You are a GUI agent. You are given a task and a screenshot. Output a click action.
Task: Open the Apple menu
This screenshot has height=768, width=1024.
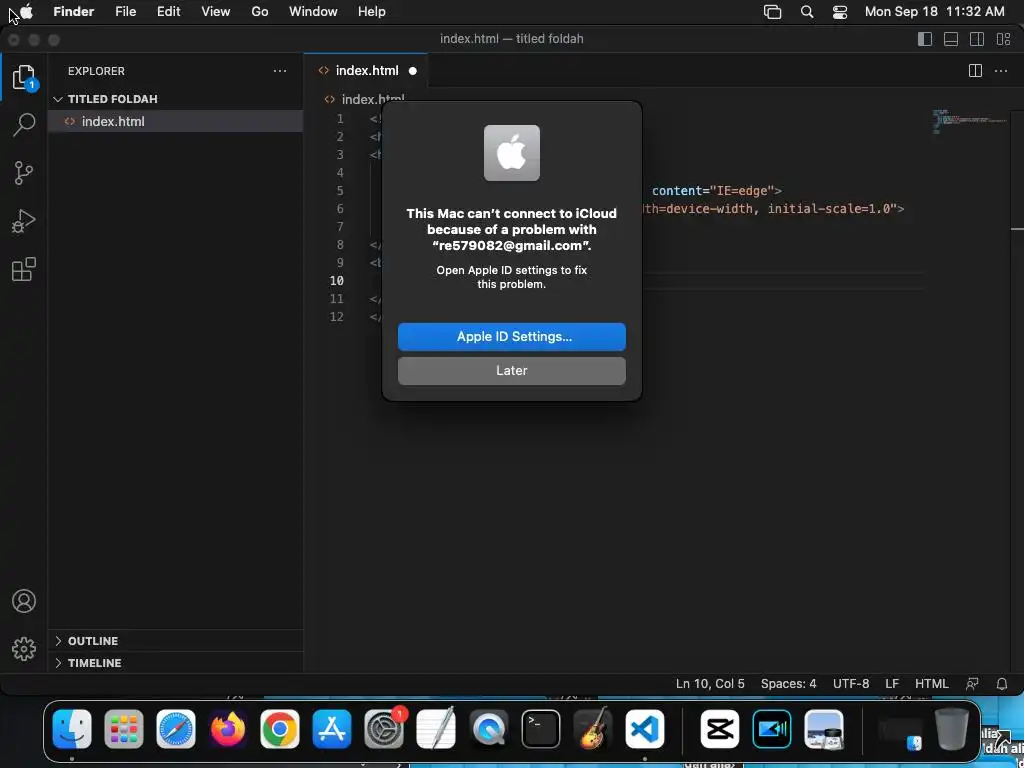pyautogui.click(x=26, y=12)
